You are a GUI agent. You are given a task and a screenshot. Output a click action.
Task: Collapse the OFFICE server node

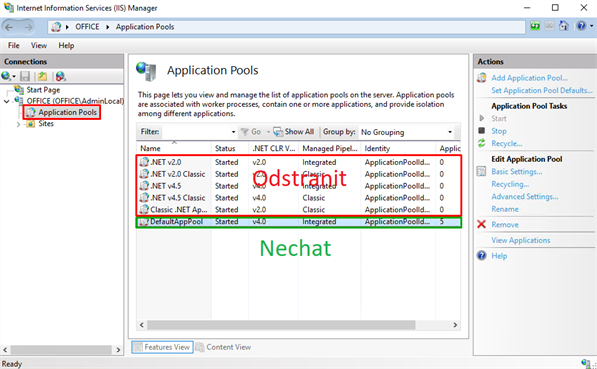[x=6, y=101]
